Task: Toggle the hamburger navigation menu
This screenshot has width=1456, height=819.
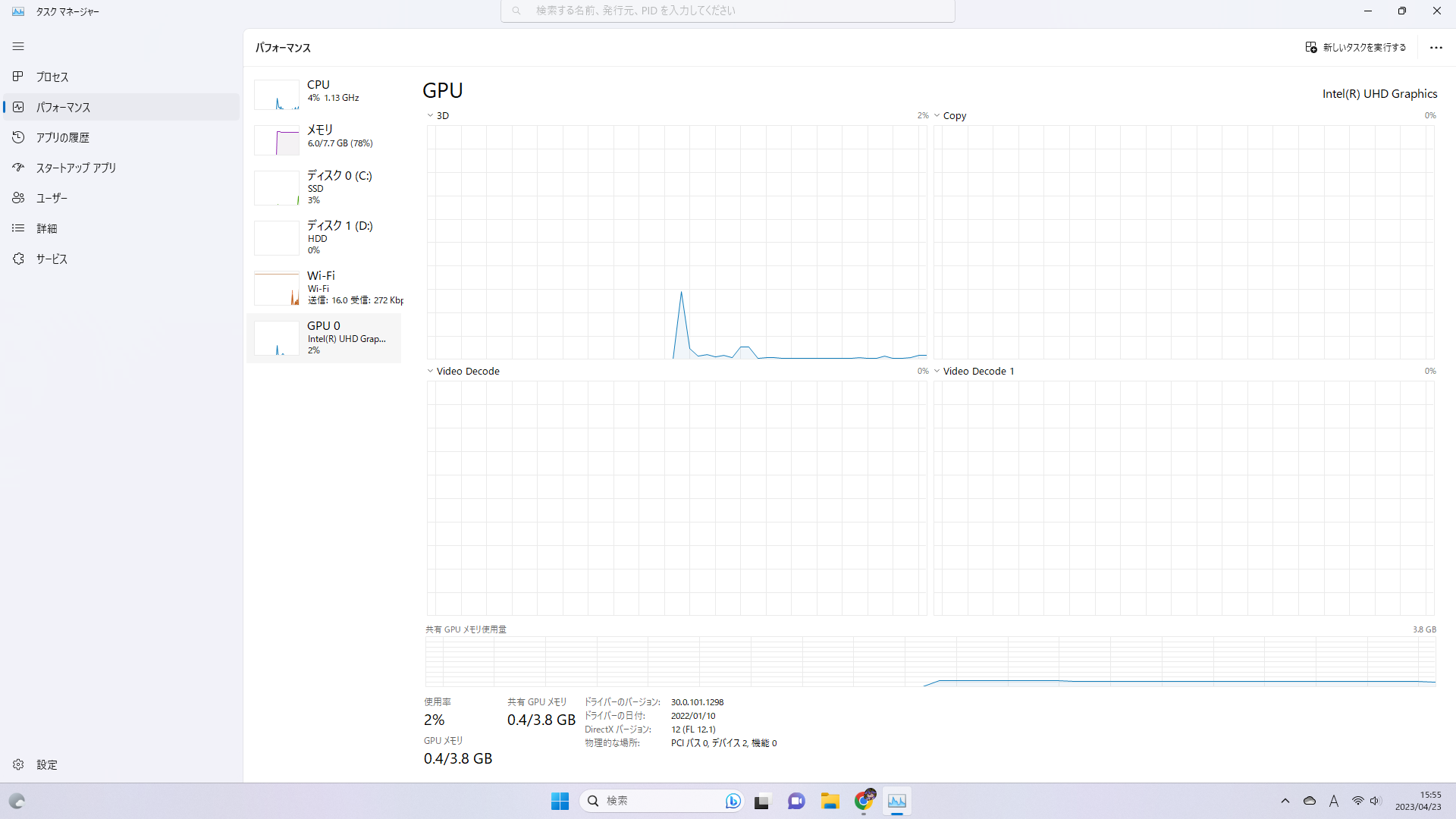Action: click(x=18, y=46)
